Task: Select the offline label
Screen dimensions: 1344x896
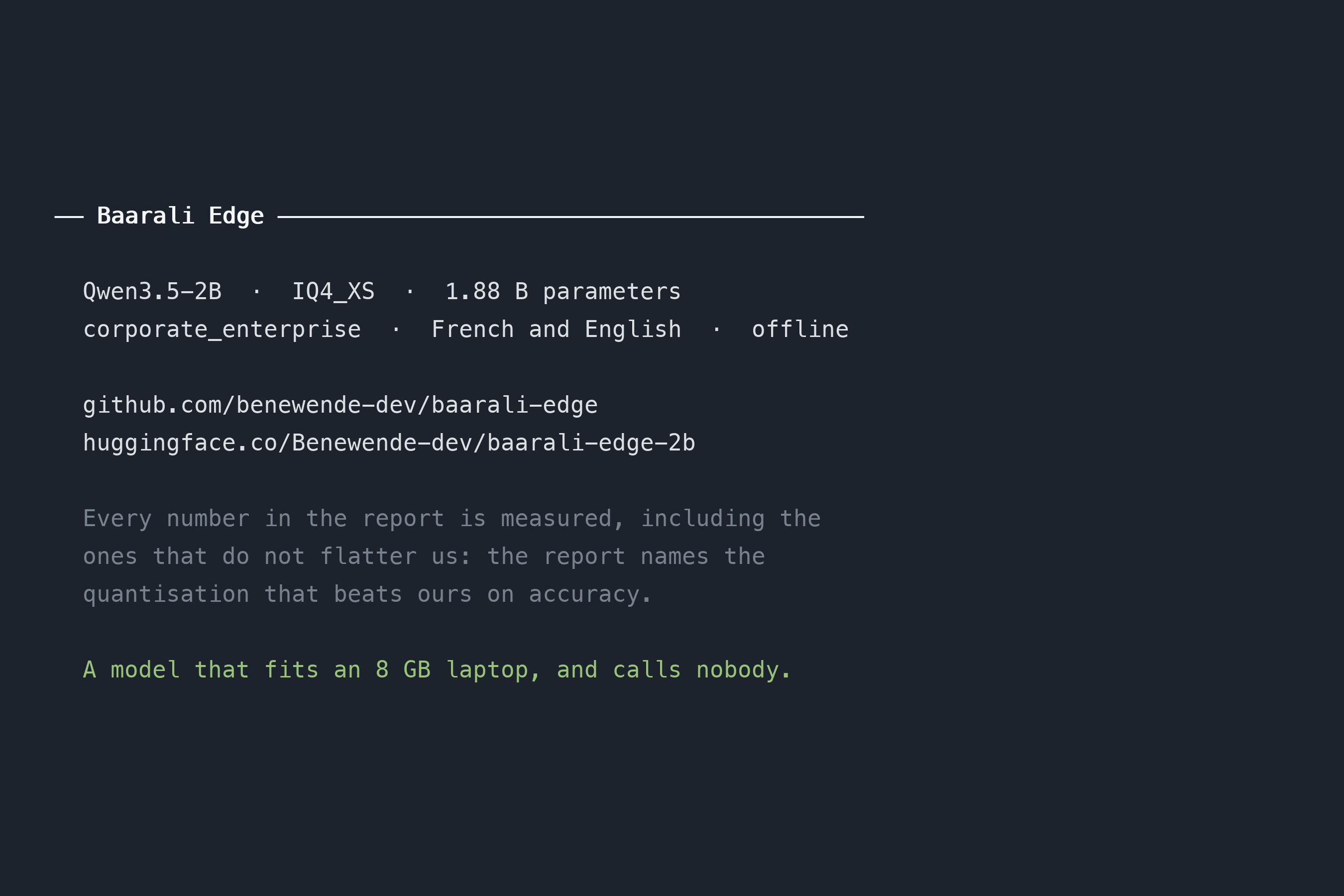Action: pos(800,329)
